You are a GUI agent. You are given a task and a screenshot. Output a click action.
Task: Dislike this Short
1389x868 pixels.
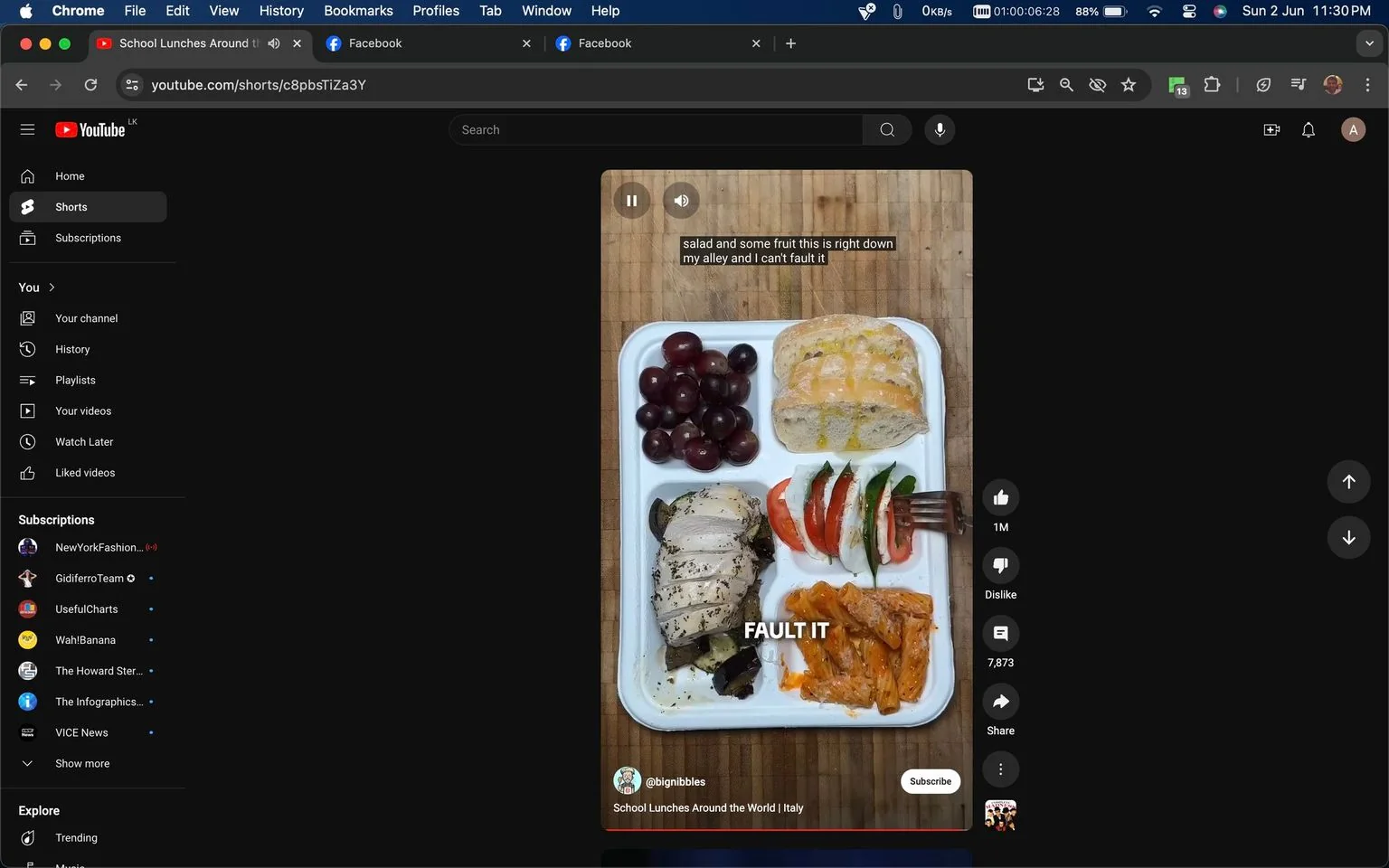click(x=1000, y=565)
